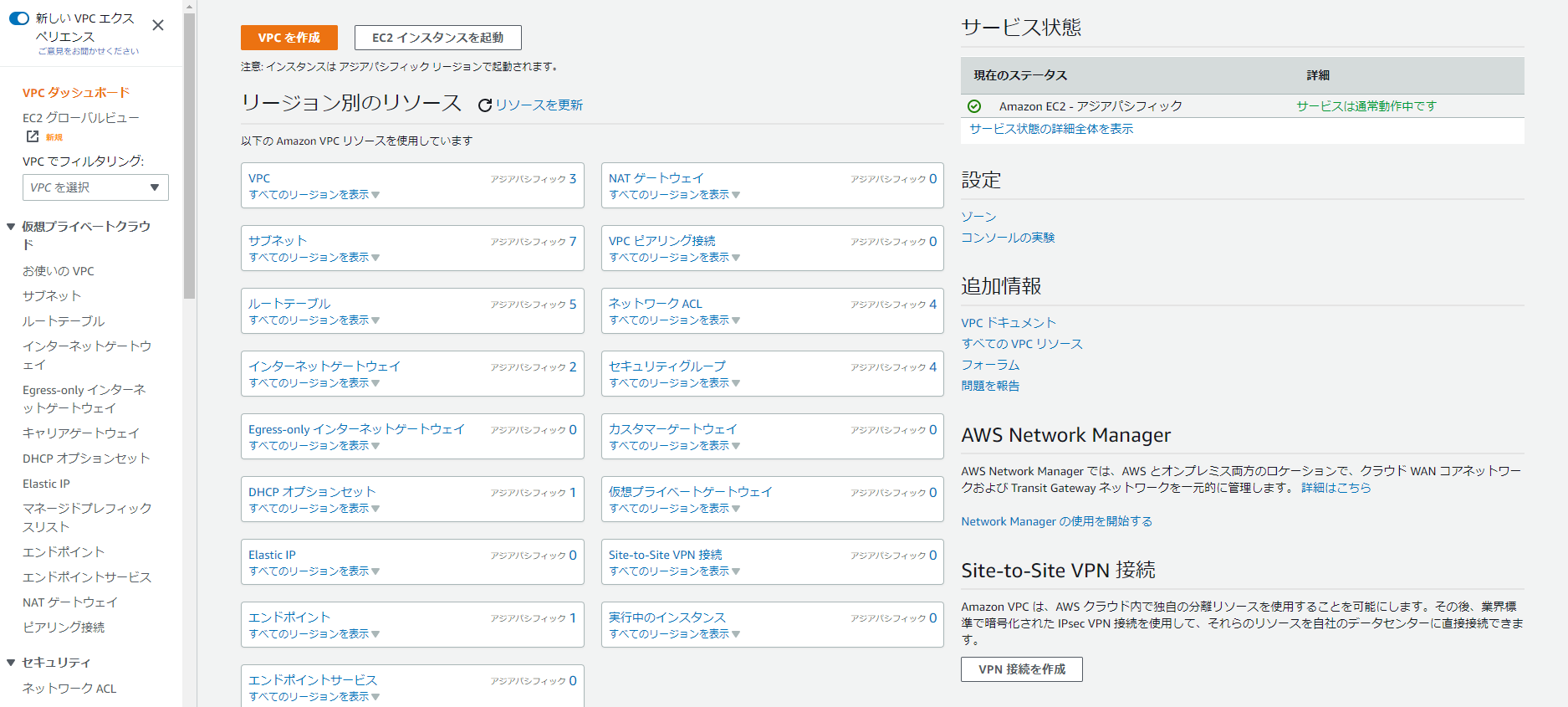Expand all regions under VPC card

(x=314, y=195)
